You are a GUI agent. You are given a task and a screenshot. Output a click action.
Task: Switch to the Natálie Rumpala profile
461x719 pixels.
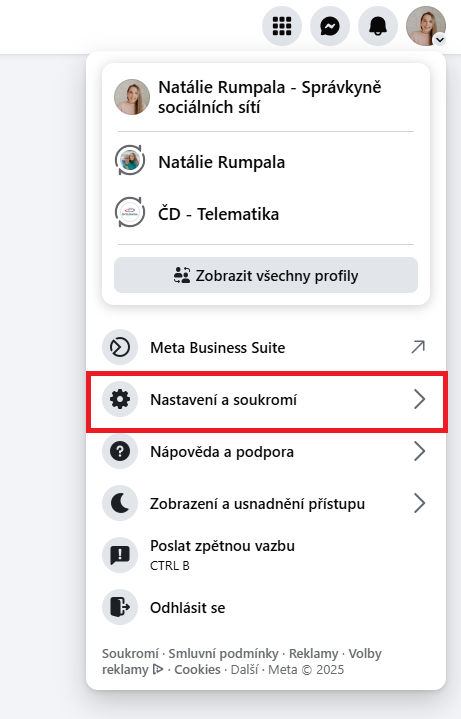(266, 162)
